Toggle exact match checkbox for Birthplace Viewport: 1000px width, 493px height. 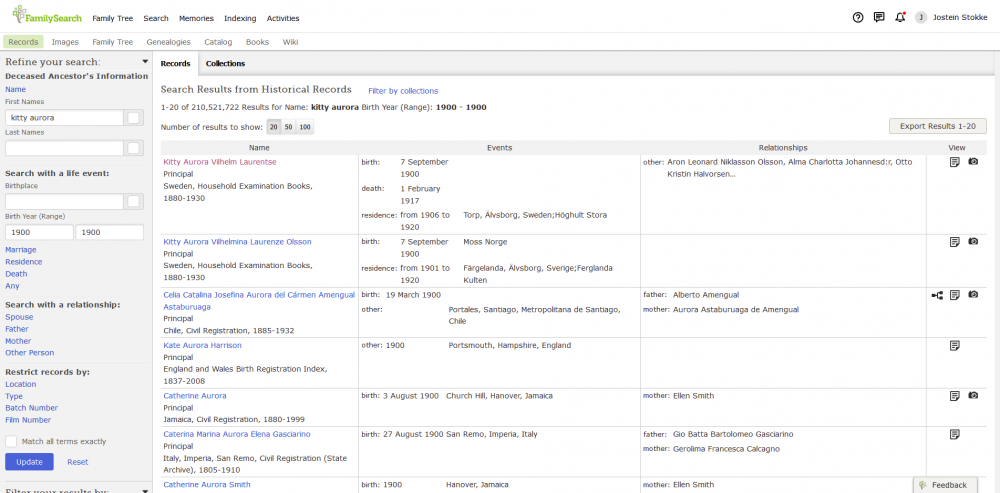click(134, 202)
